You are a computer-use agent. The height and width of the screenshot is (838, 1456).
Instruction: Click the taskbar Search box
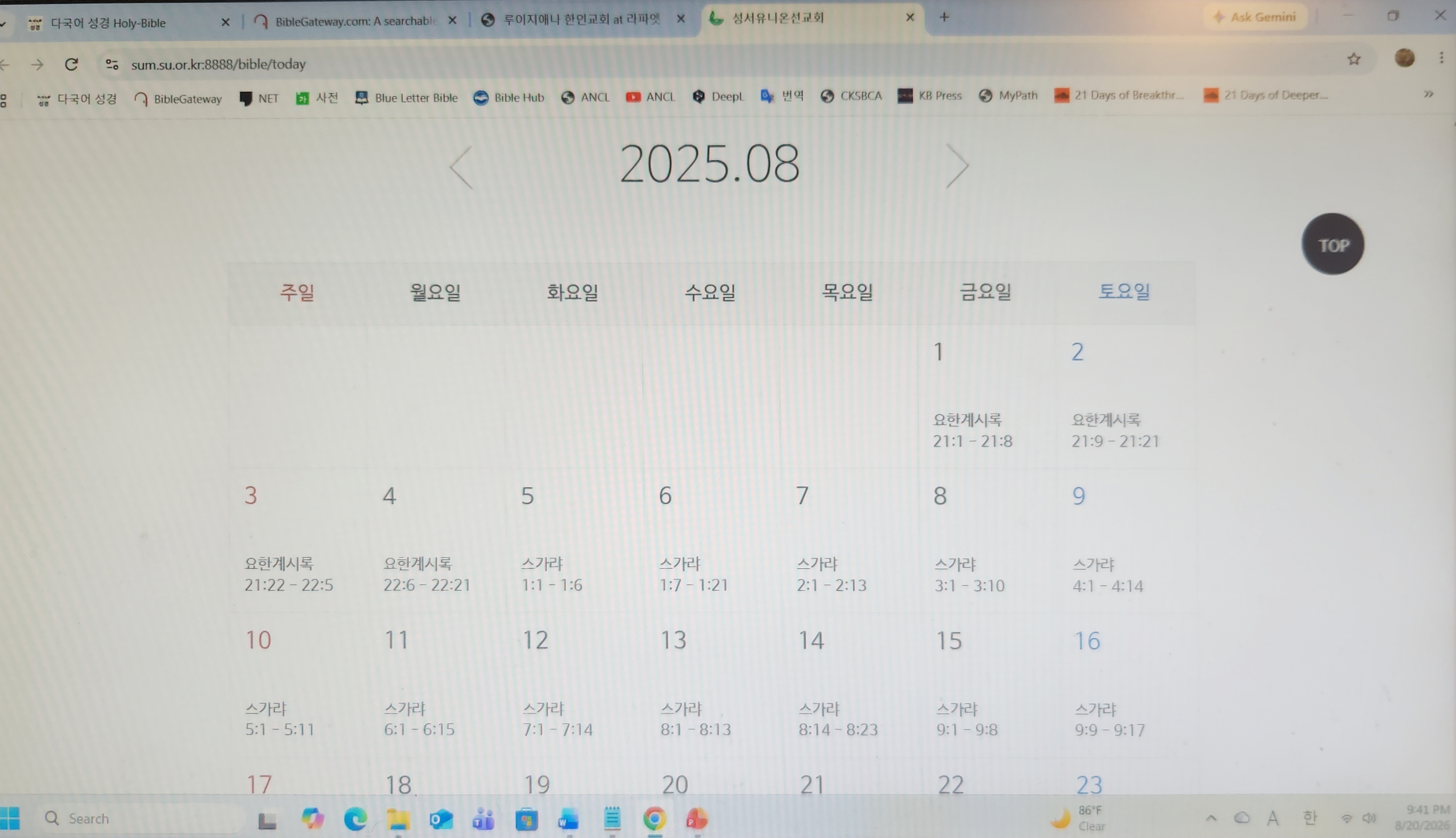(x=141, y=818)
